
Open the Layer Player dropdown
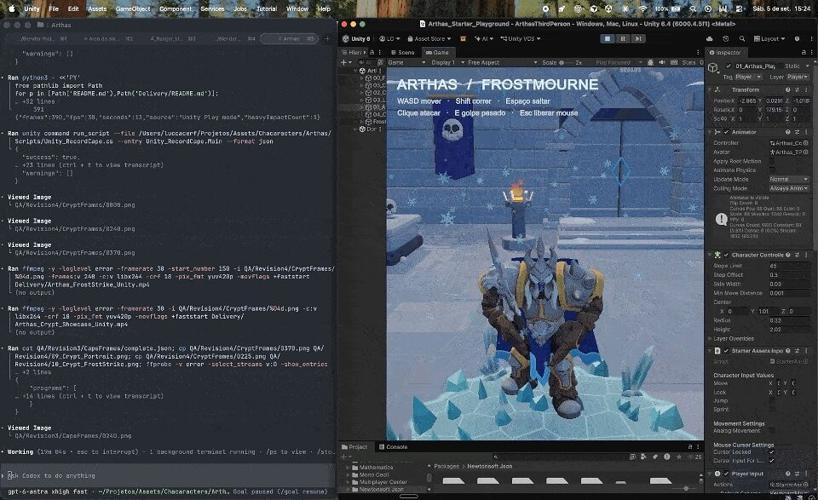798,77
